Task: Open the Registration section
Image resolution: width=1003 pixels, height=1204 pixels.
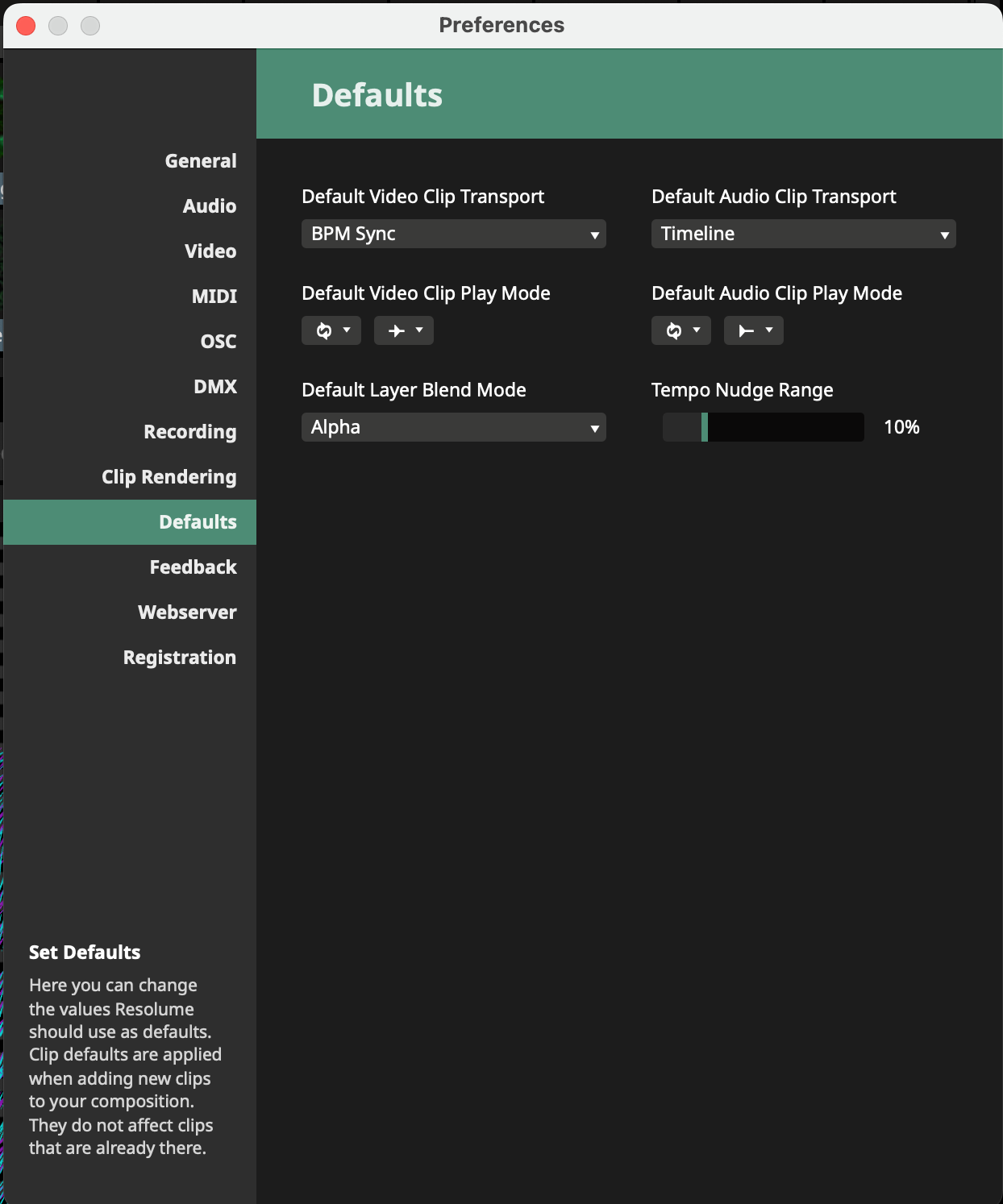Action: [x=180, y=658]
